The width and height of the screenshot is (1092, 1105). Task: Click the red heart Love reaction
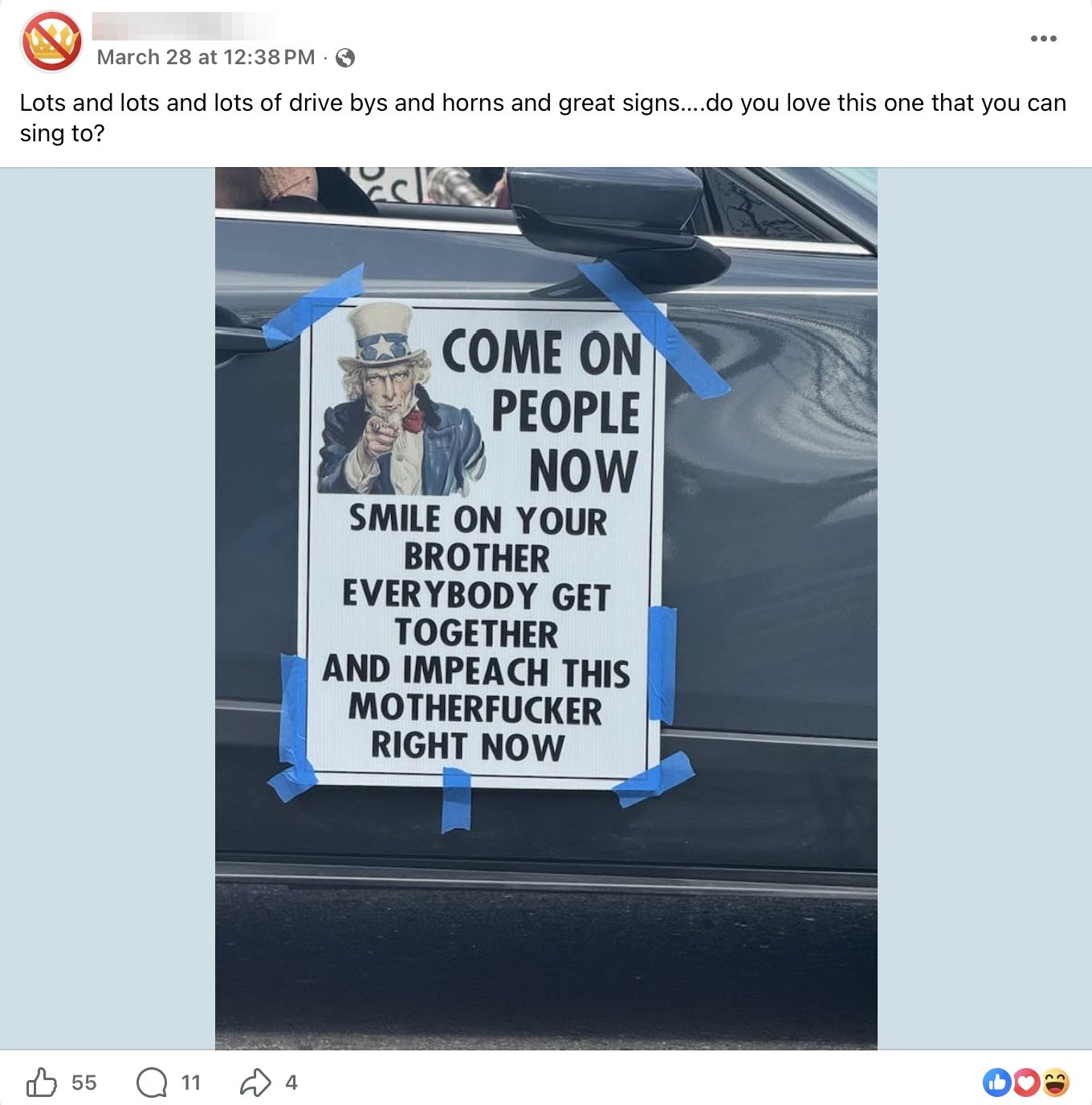click(1026, 1083)
